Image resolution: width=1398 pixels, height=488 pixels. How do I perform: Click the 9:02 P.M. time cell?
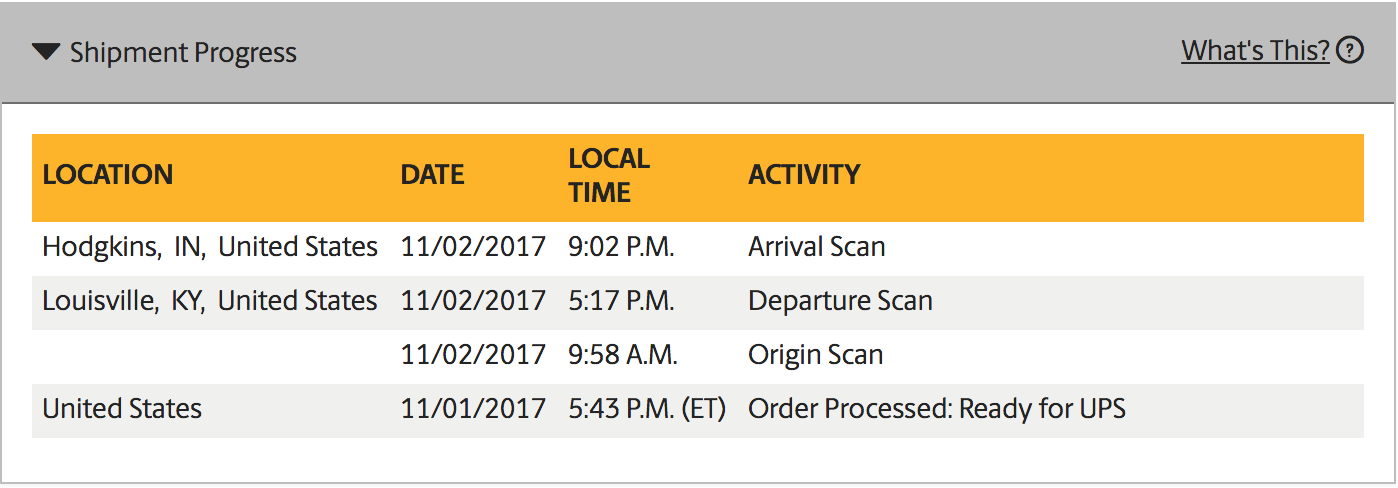pyautogui.click(x=621, y=247)
